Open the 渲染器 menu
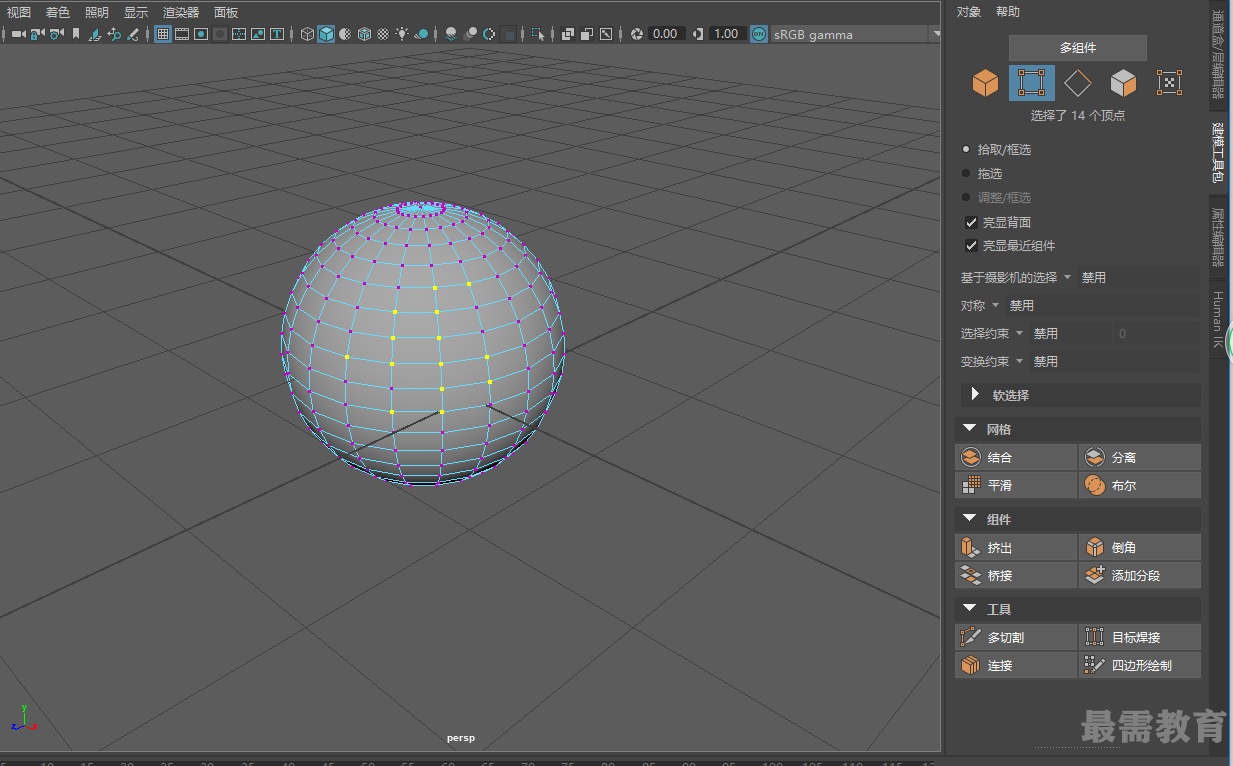 point(181,12)
